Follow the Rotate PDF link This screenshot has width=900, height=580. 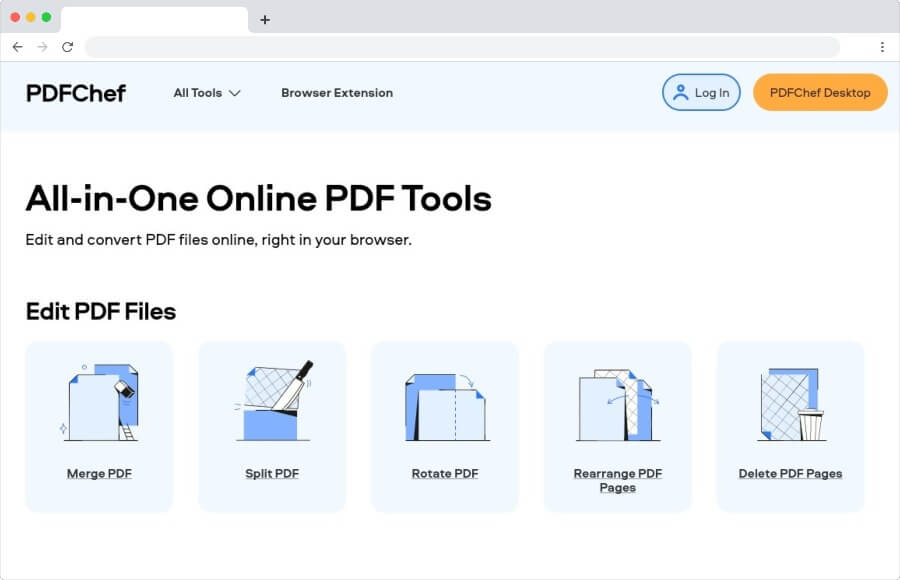445,474
